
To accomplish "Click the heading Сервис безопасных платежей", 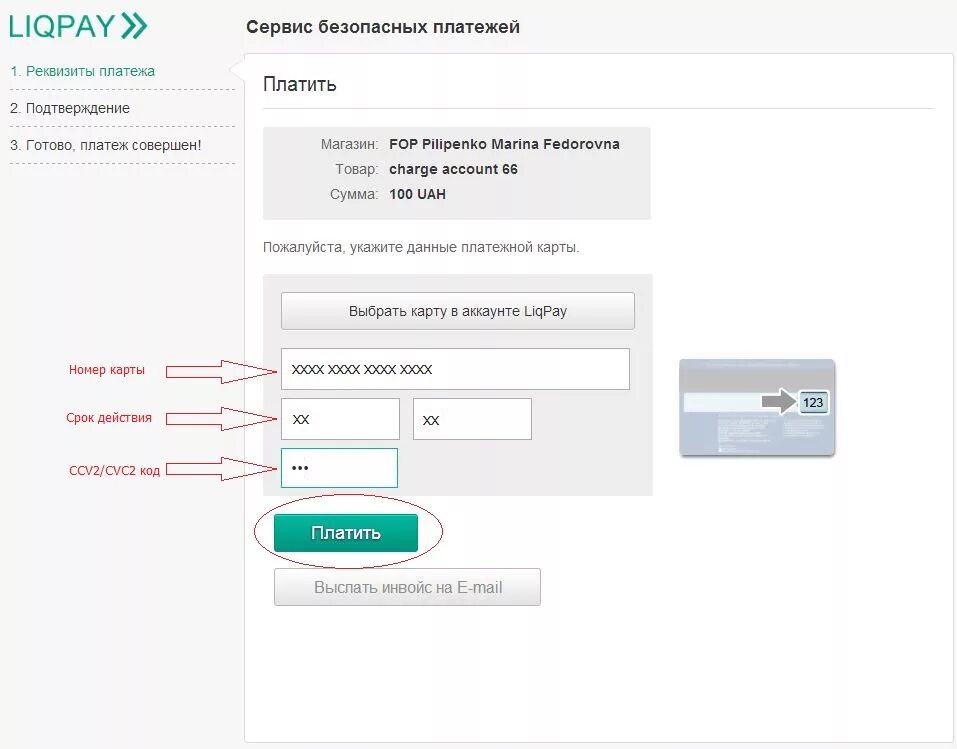I will pos(382,26).
